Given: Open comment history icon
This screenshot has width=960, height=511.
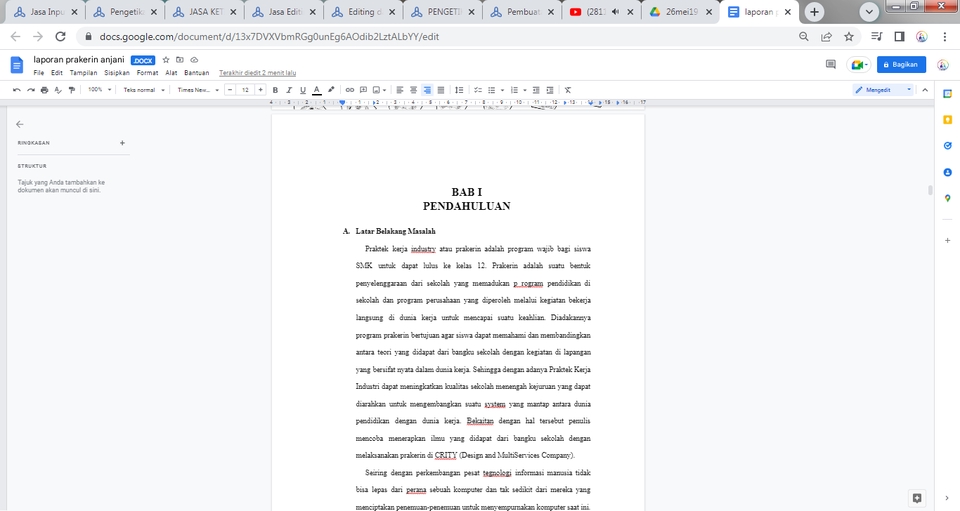Looking at the screenshot, I should [x=830, y=64].
